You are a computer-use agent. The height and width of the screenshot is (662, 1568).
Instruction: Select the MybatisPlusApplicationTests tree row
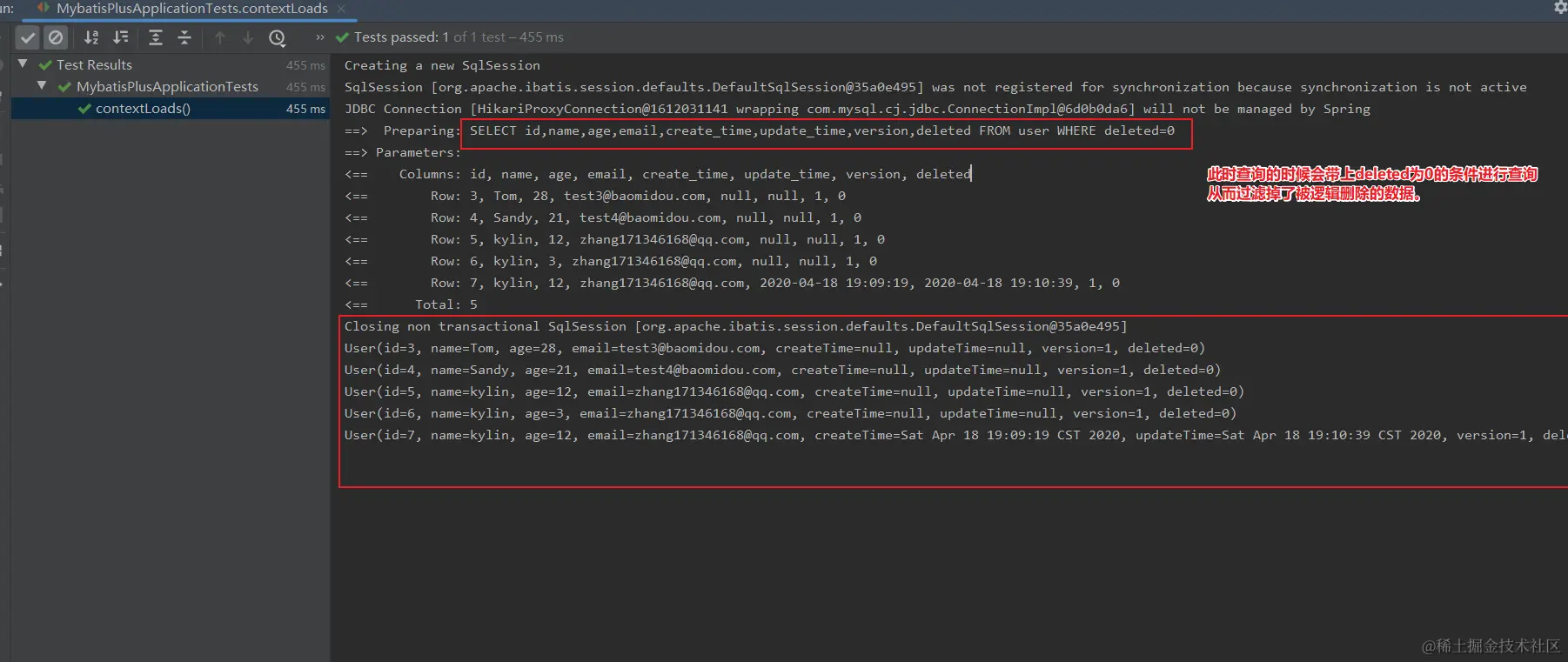pos(171,87)
